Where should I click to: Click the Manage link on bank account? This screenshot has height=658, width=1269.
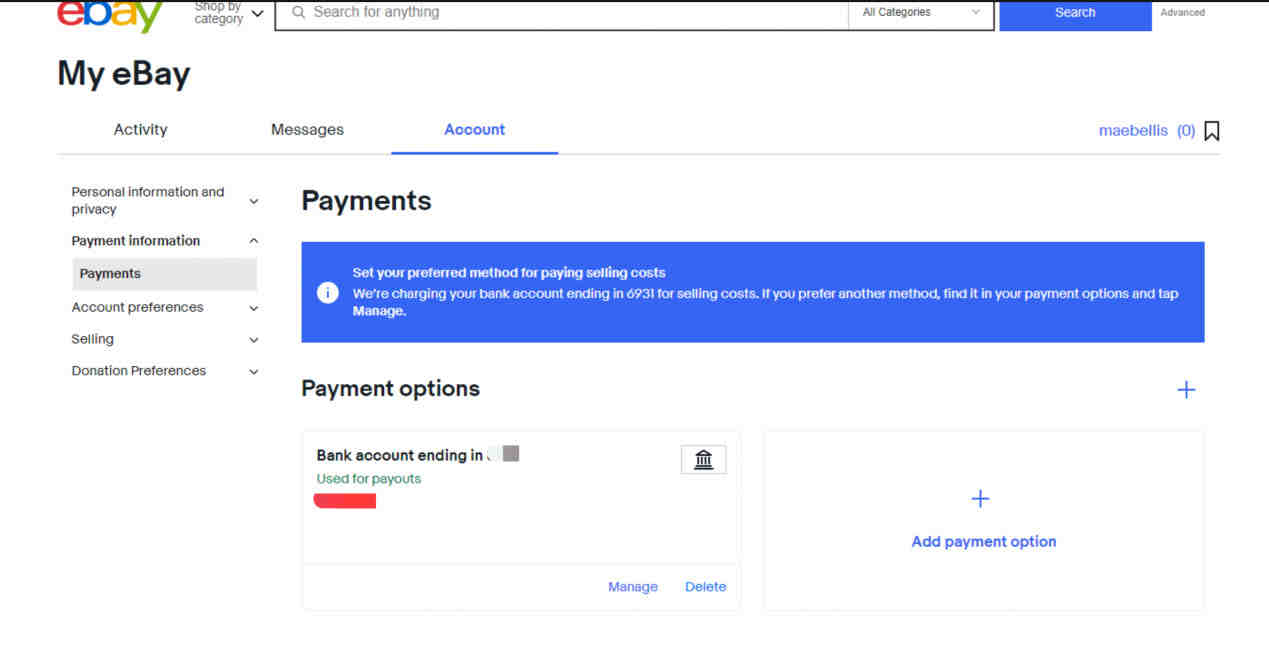[632, 587]
